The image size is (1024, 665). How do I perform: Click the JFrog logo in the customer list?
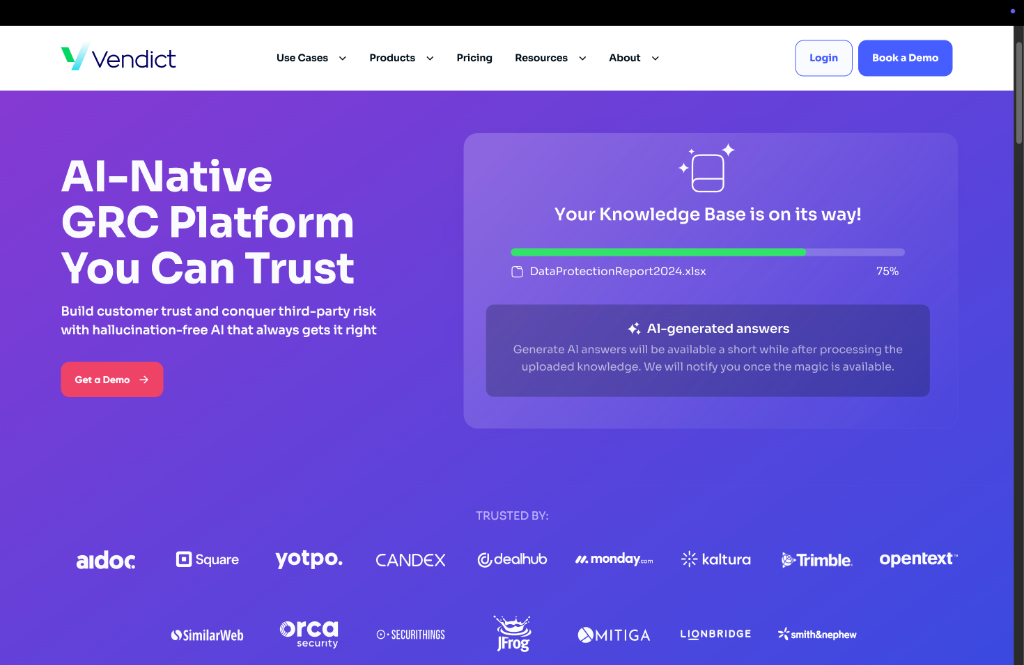point(512,633)
